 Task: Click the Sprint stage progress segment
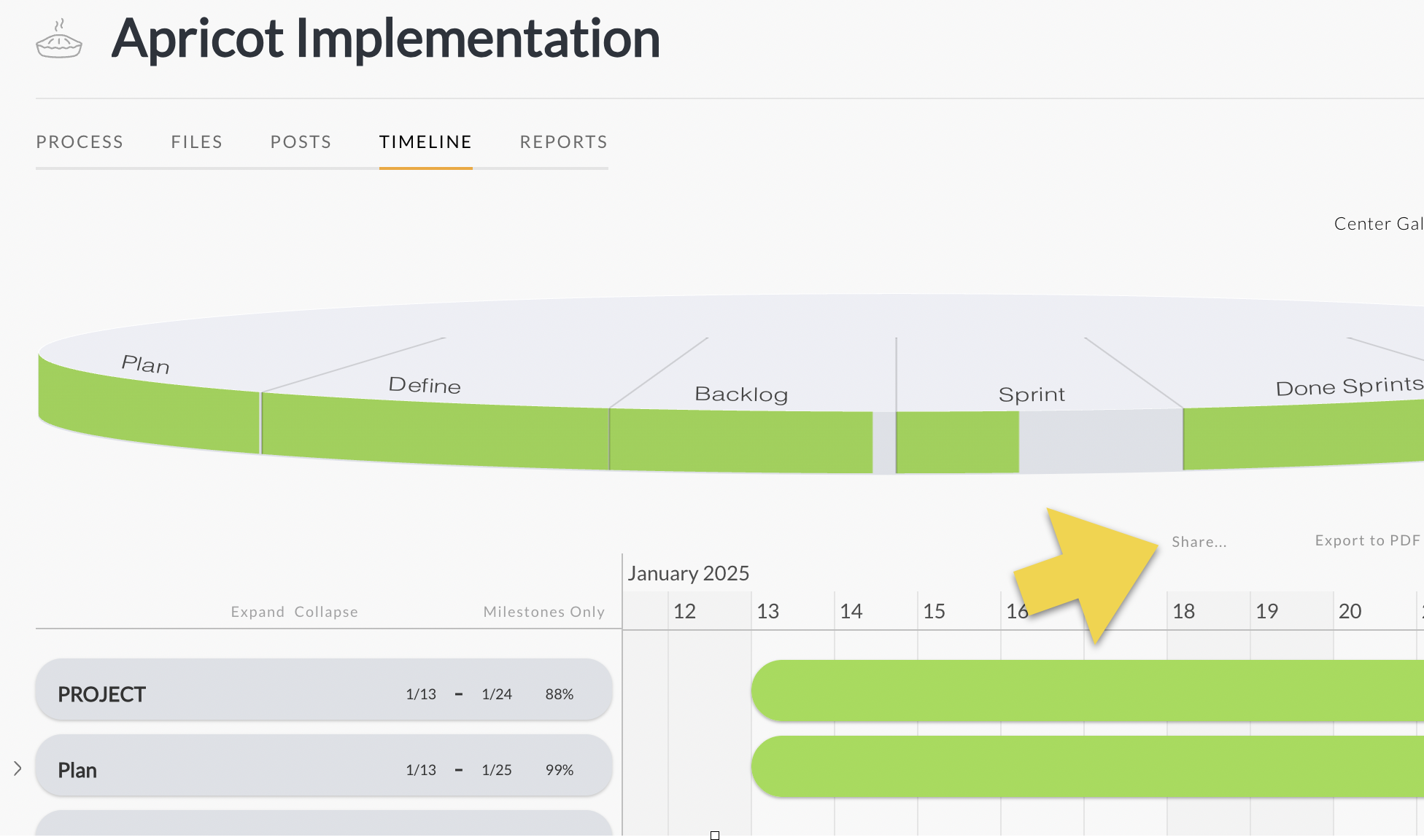pyautogui.click(x=957, y=443)
